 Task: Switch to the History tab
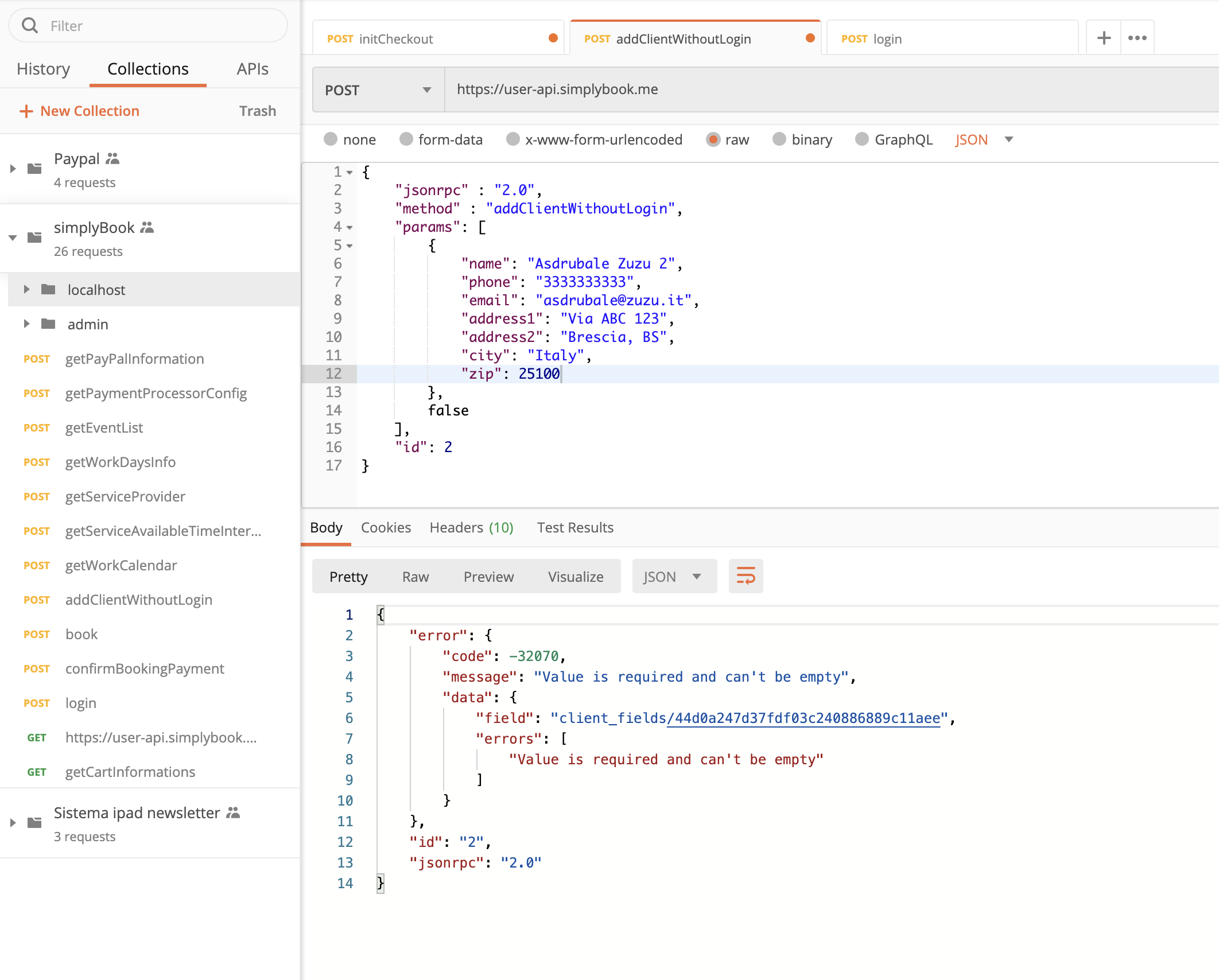[x=44, y=69]
